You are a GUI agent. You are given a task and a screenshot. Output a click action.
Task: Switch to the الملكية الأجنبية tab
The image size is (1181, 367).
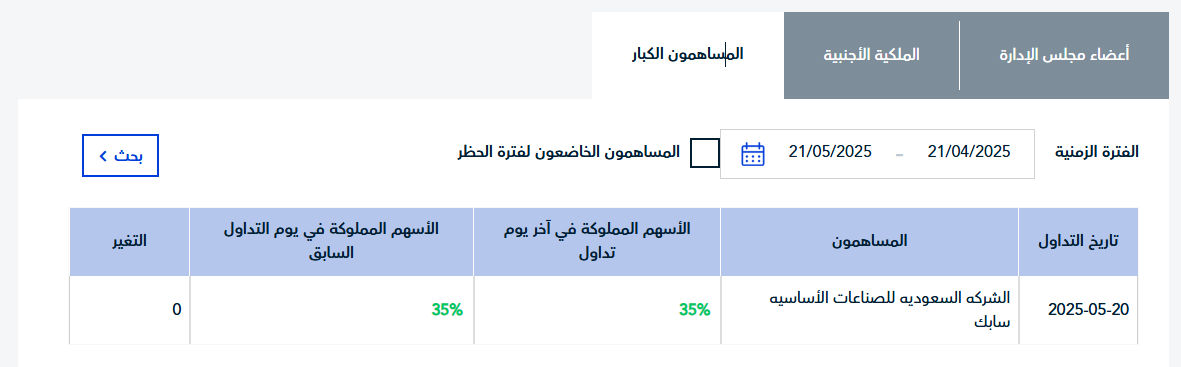(871, 55)
